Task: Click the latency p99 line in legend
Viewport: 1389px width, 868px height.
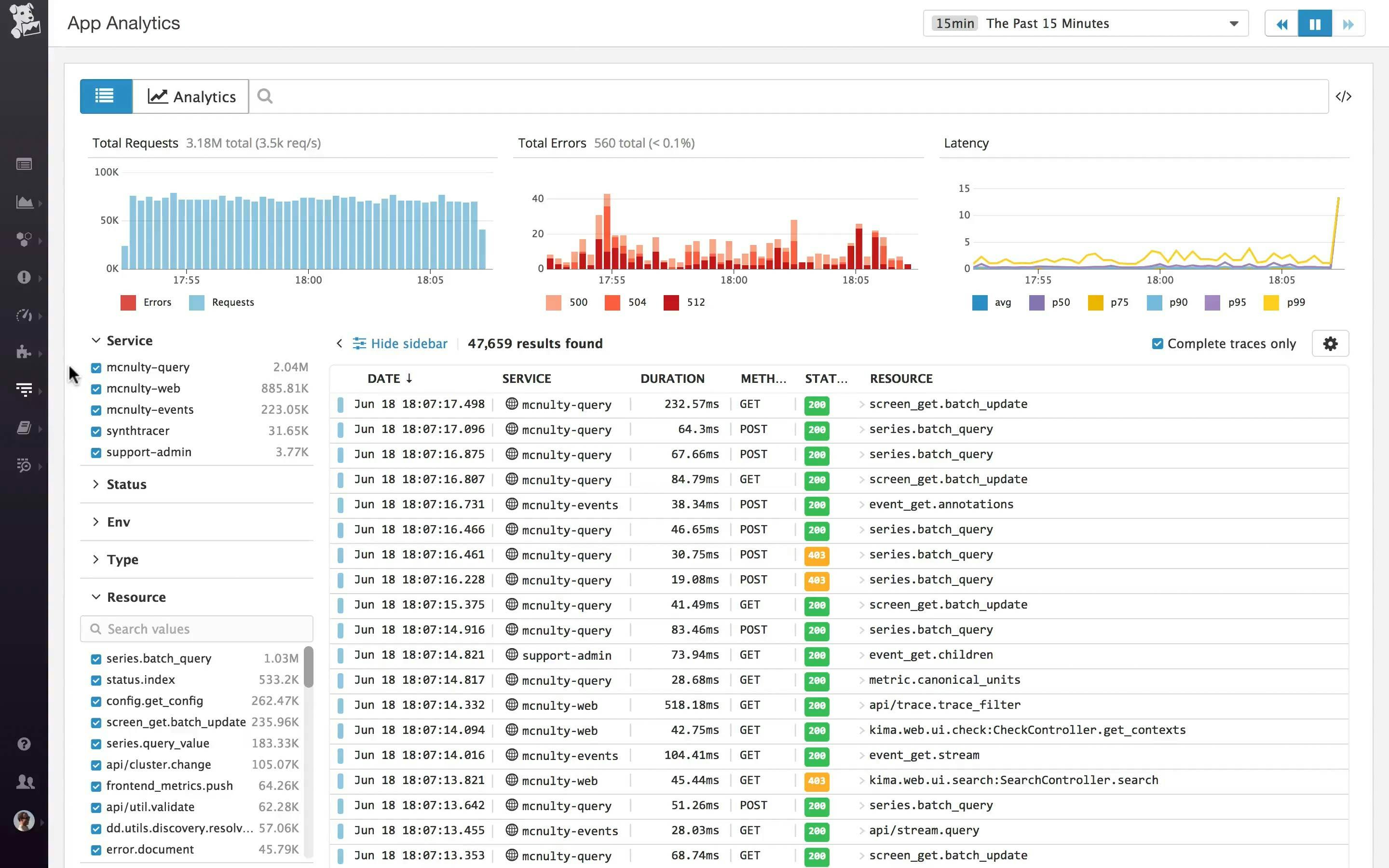Action: click(1296, 302)
